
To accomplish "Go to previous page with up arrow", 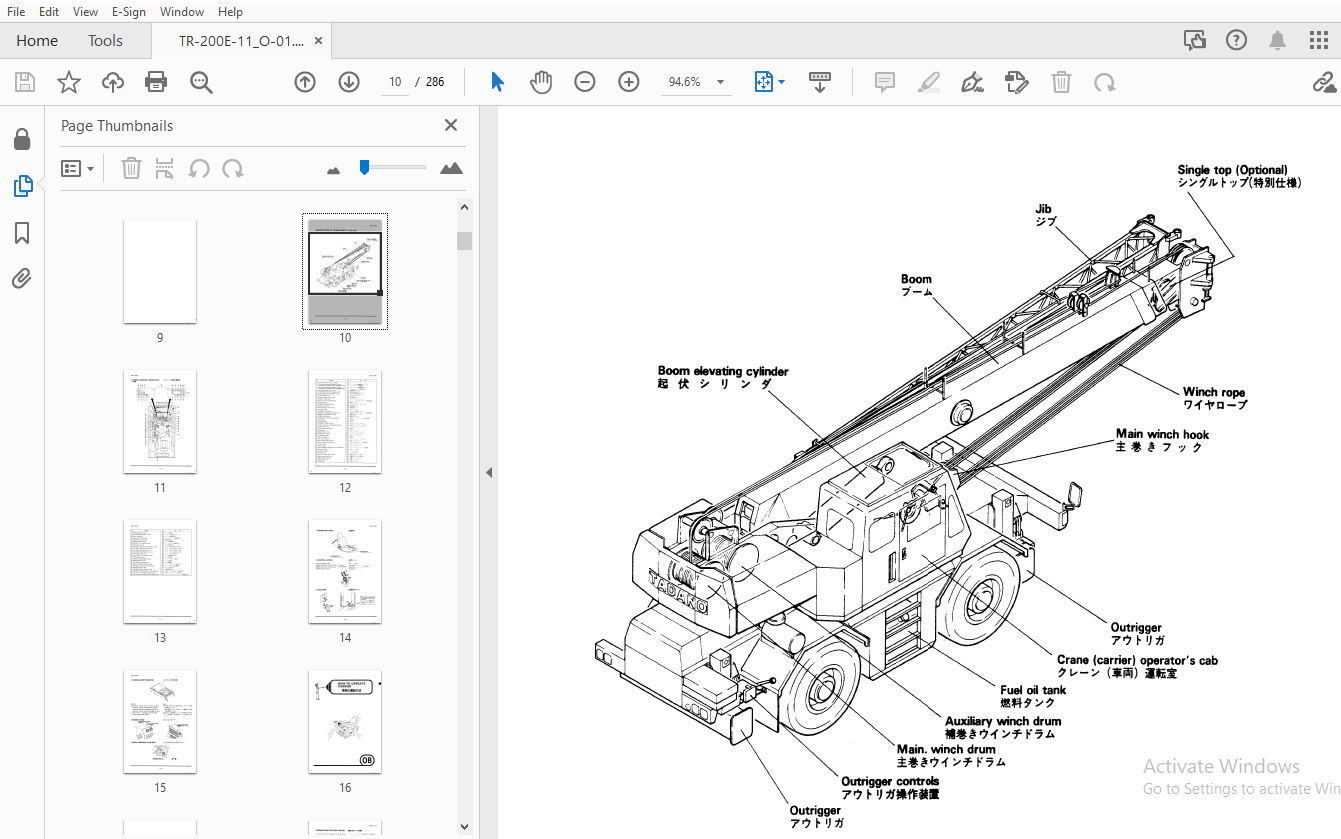I will coord(305,82).
